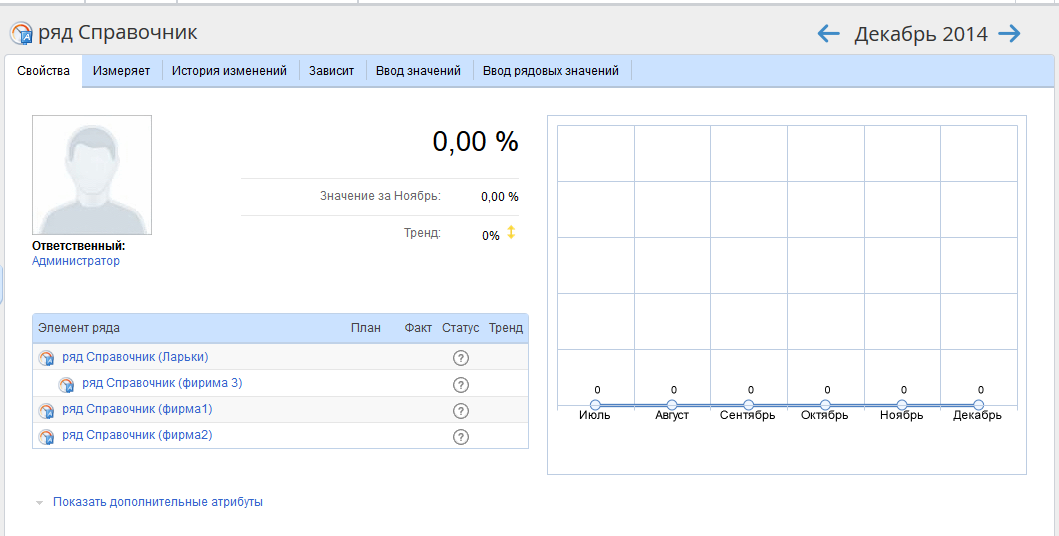The image size is (1059, 536).
Task: Click the status question icon for фирима 3 row
Action: coord(461,384)
